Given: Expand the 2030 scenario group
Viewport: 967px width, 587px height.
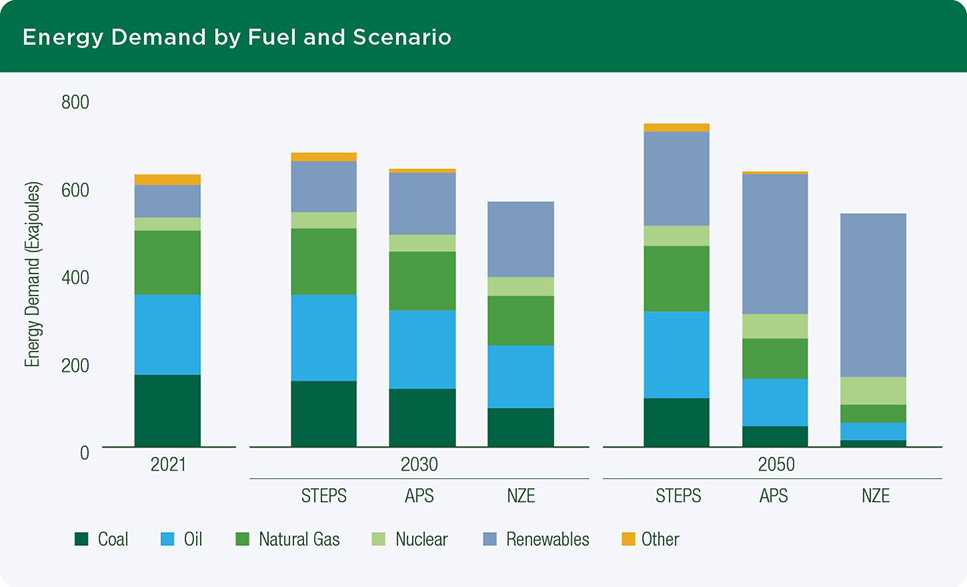Looking at the screenshot, I should click(x=419, y=464).
